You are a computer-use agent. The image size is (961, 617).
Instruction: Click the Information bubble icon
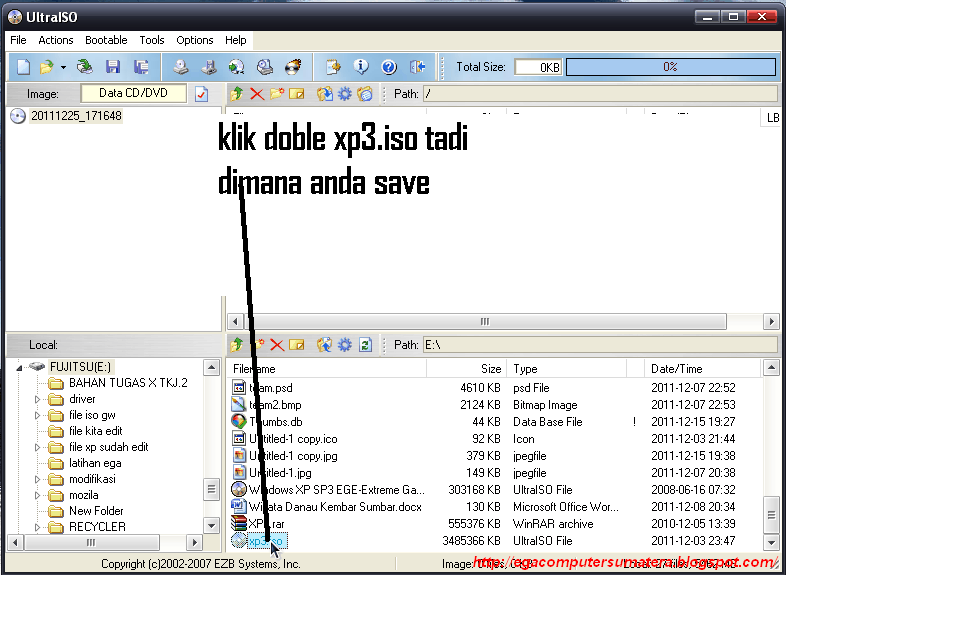(361, 67)
